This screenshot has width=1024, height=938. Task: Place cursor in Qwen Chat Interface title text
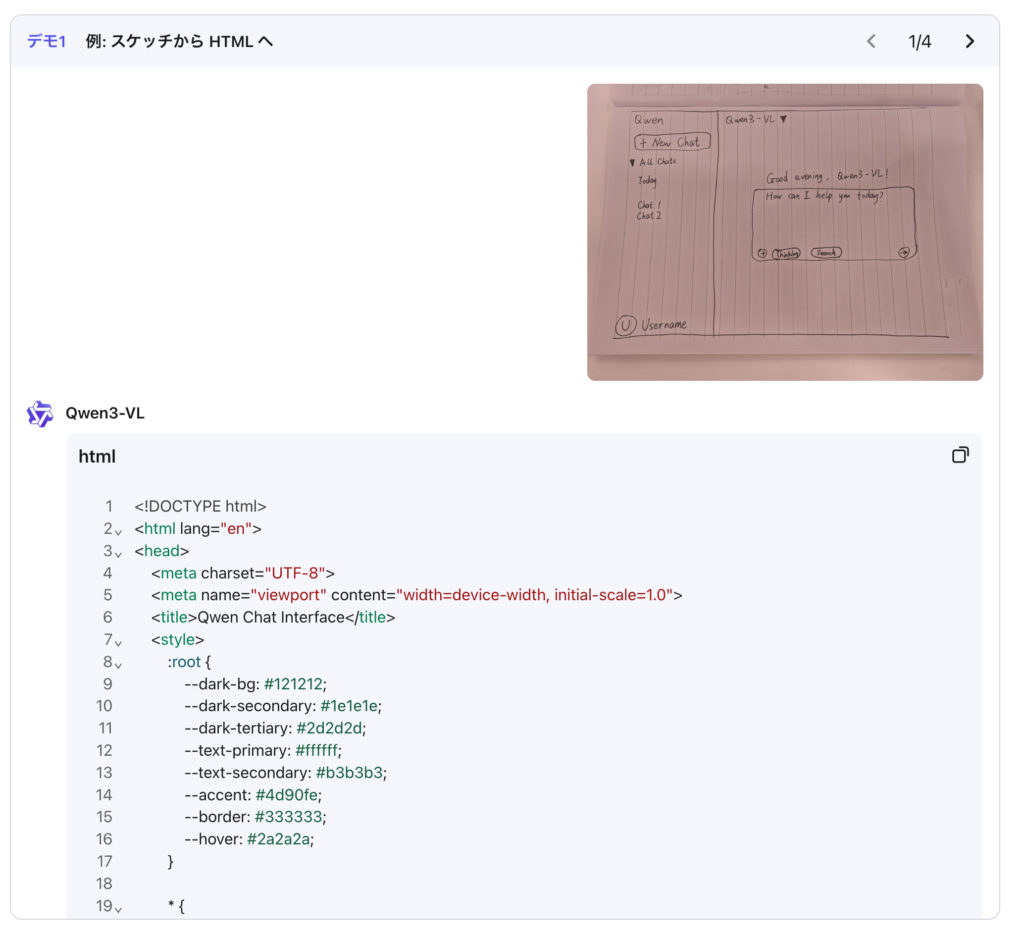271,617
